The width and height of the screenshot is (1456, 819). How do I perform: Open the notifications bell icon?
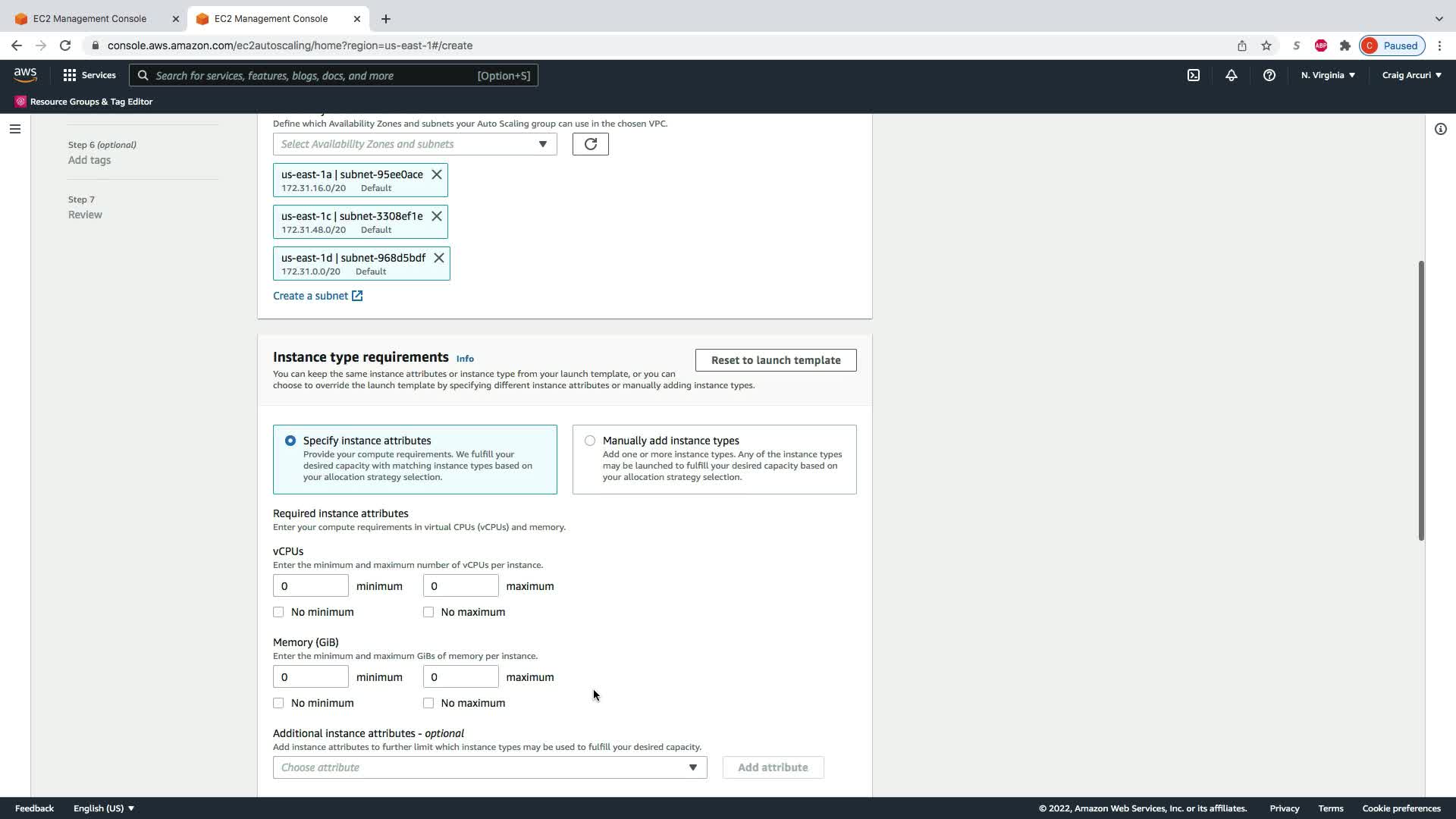pos(1231,75)
